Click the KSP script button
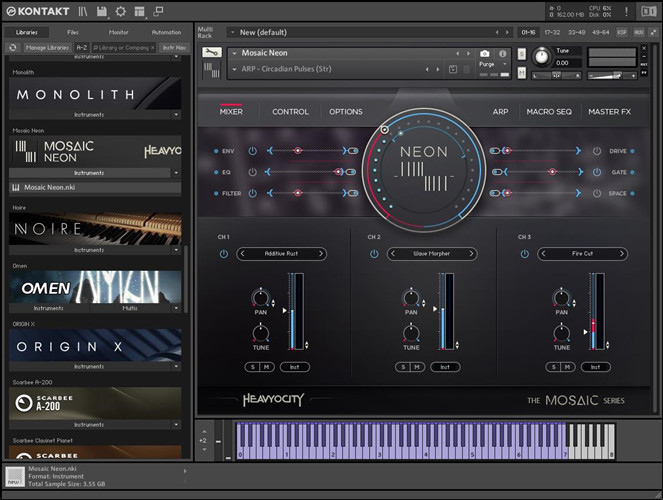The image size is (663, 500). tap(622, 32)
